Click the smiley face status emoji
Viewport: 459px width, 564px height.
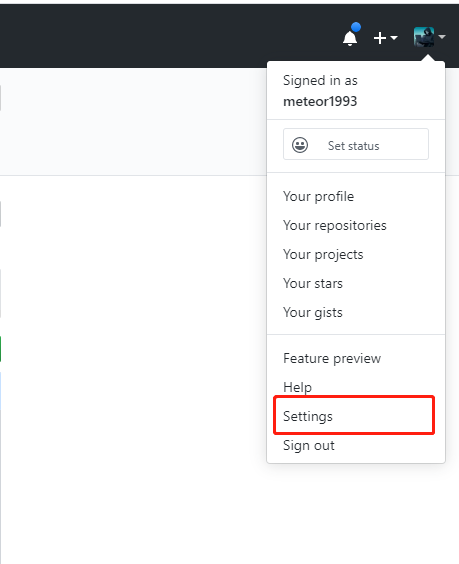300,145
